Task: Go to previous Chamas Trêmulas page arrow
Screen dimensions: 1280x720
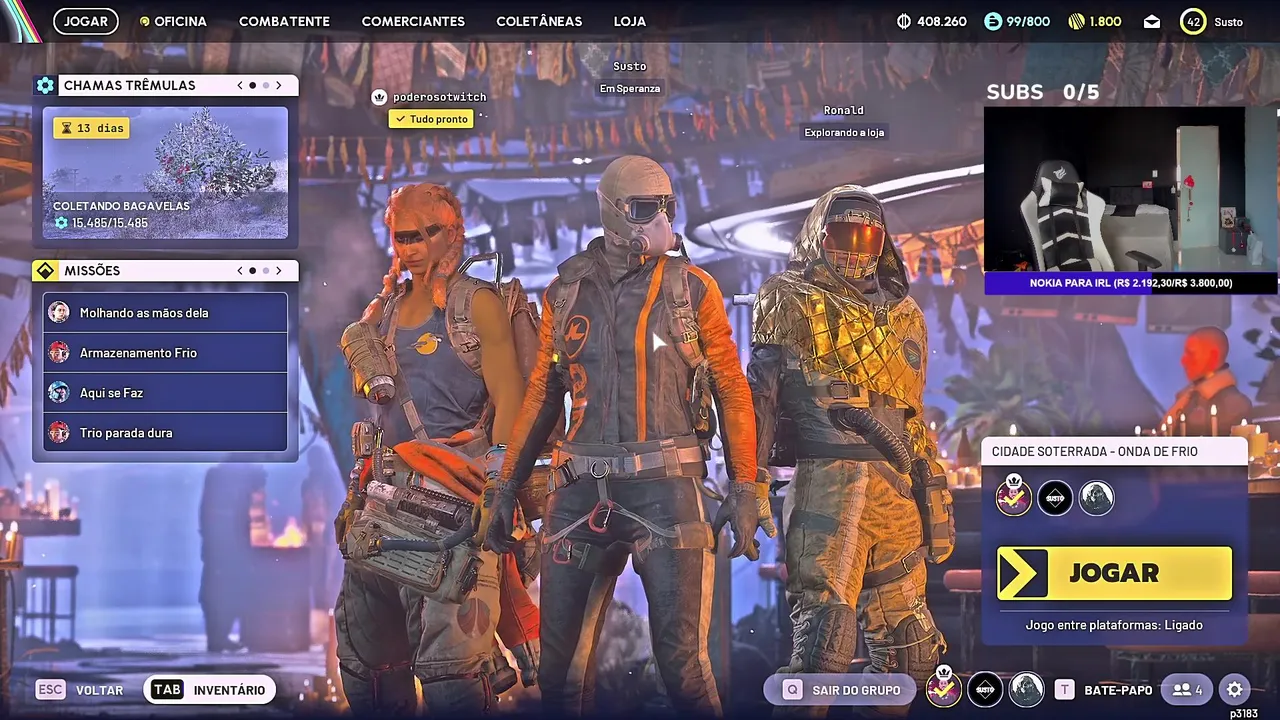Action: coord(240,85)
